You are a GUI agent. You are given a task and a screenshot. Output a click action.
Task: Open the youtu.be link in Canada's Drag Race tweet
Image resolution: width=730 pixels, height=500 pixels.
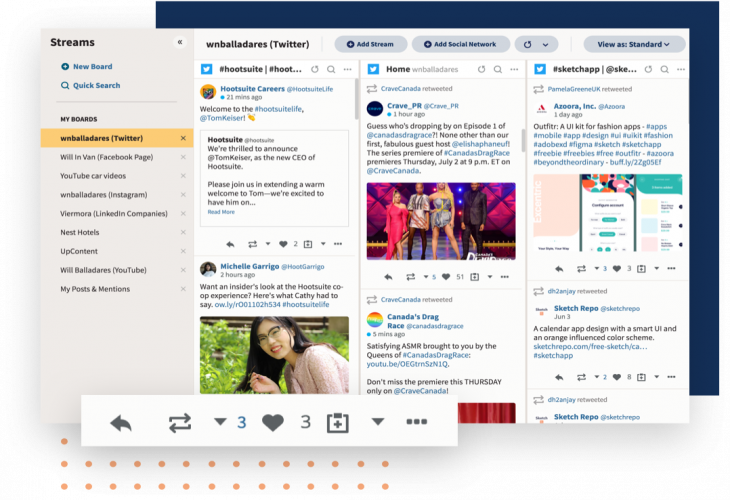click(407, 364)
